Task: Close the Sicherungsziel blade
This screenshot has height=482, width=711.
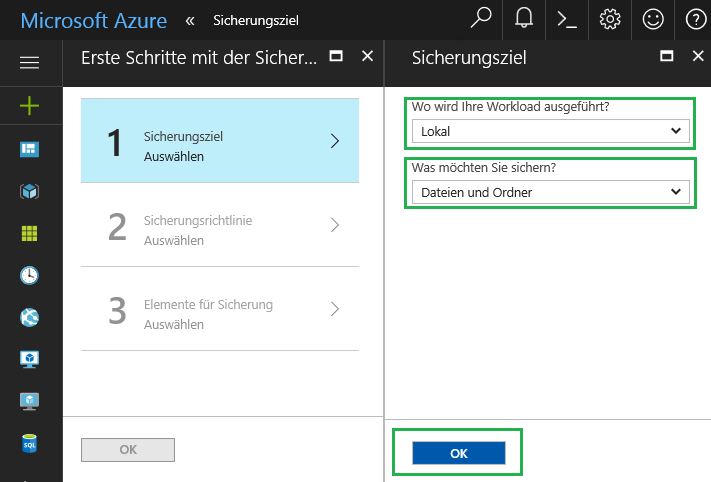Action: tap(698, 56)
